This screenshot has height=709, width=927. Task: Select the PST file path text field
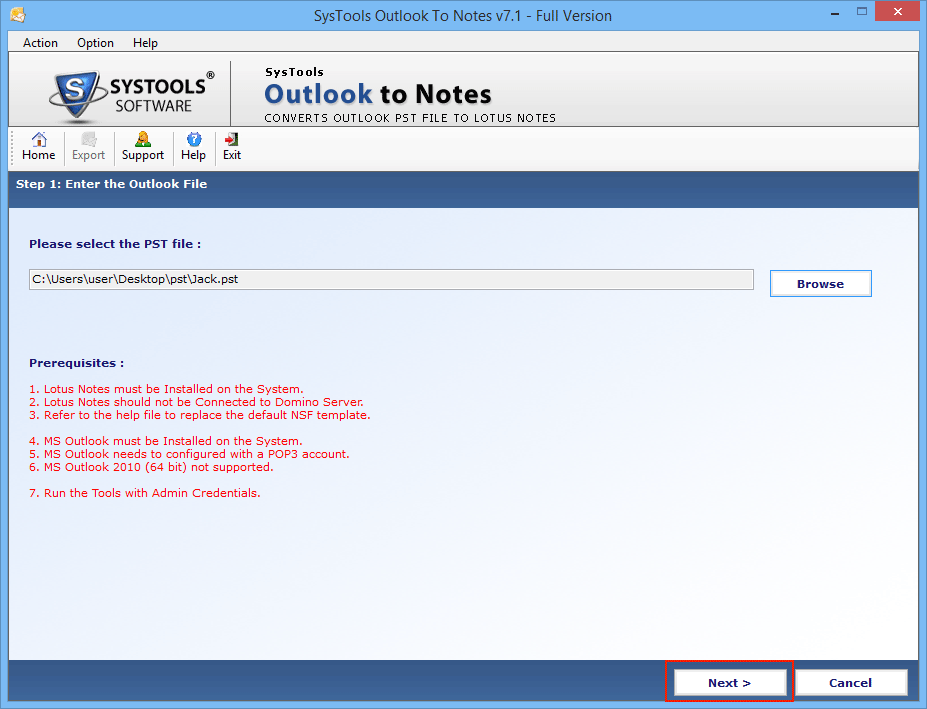(391, 279)
